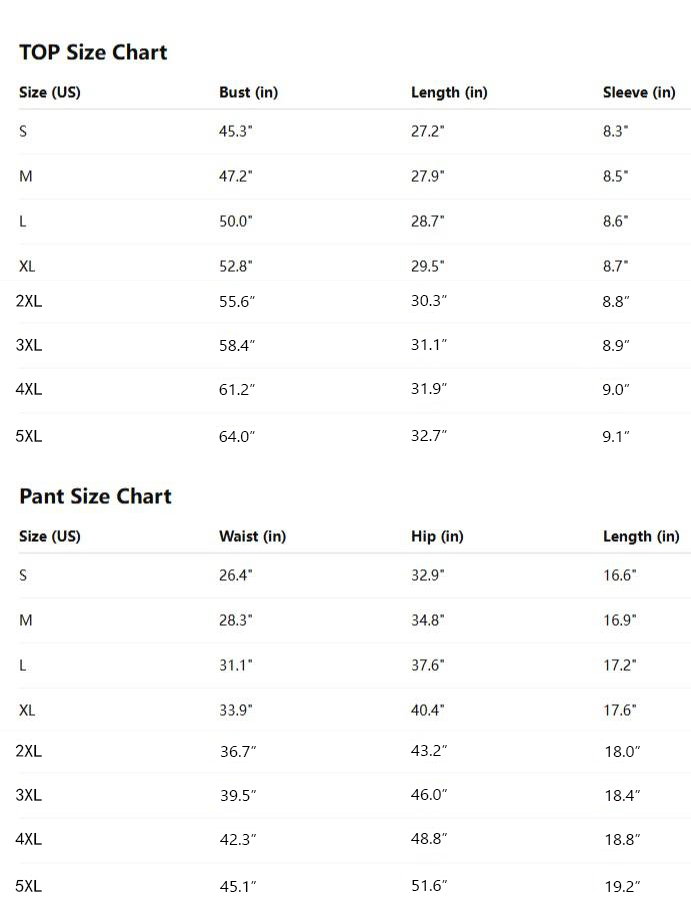Select the 42.3" waist measurement
This screenshot has height=920, width=691.
[238, 840]
